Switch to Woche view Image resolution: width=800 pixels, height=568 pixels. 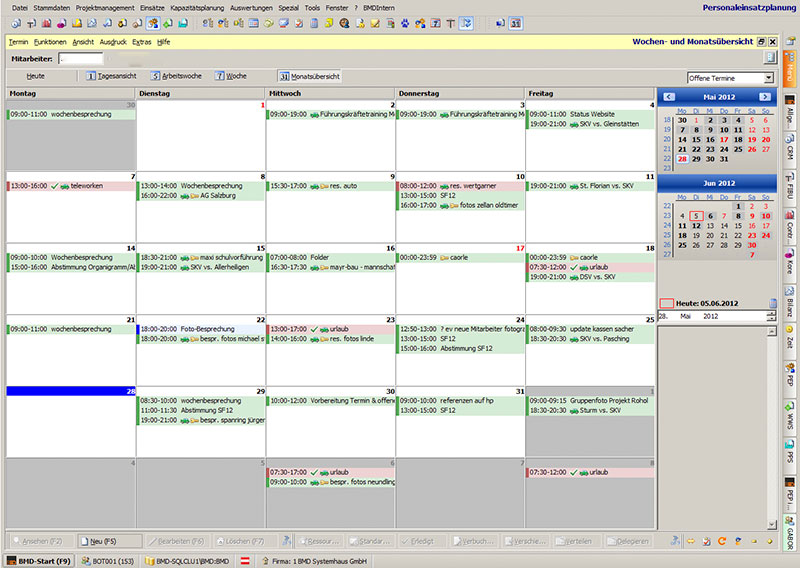(x=231, y=76)
